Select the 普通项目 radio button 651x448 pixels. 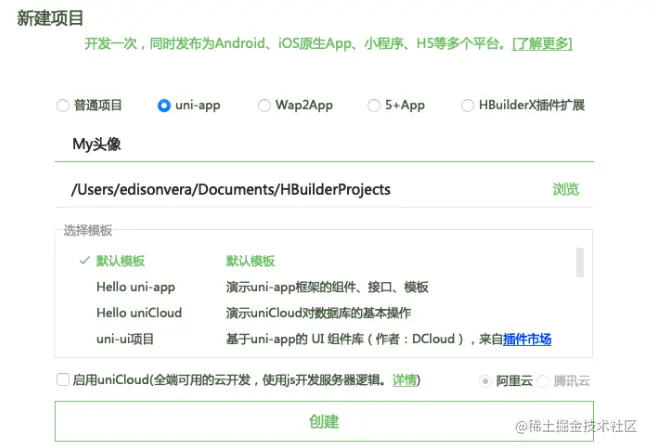coord(63,105)
